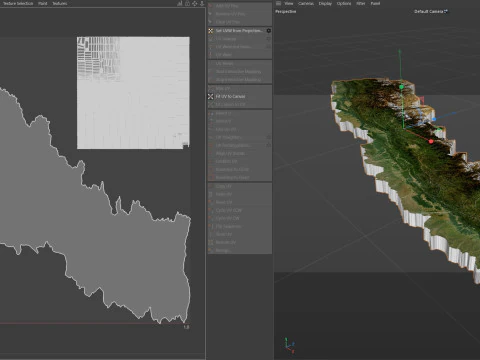
Task: Click the Paste UV command
Action: pos(240,194)
